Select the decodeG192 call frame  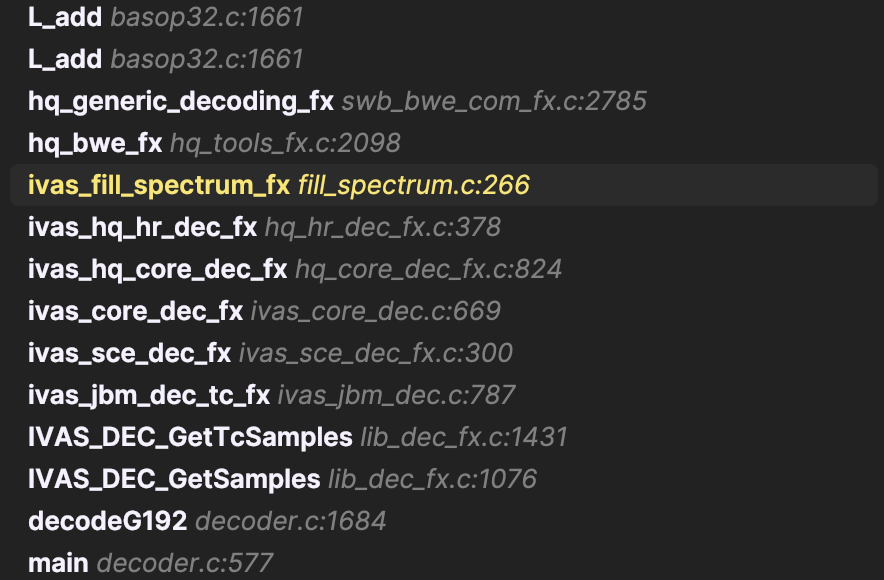(107, 521)
